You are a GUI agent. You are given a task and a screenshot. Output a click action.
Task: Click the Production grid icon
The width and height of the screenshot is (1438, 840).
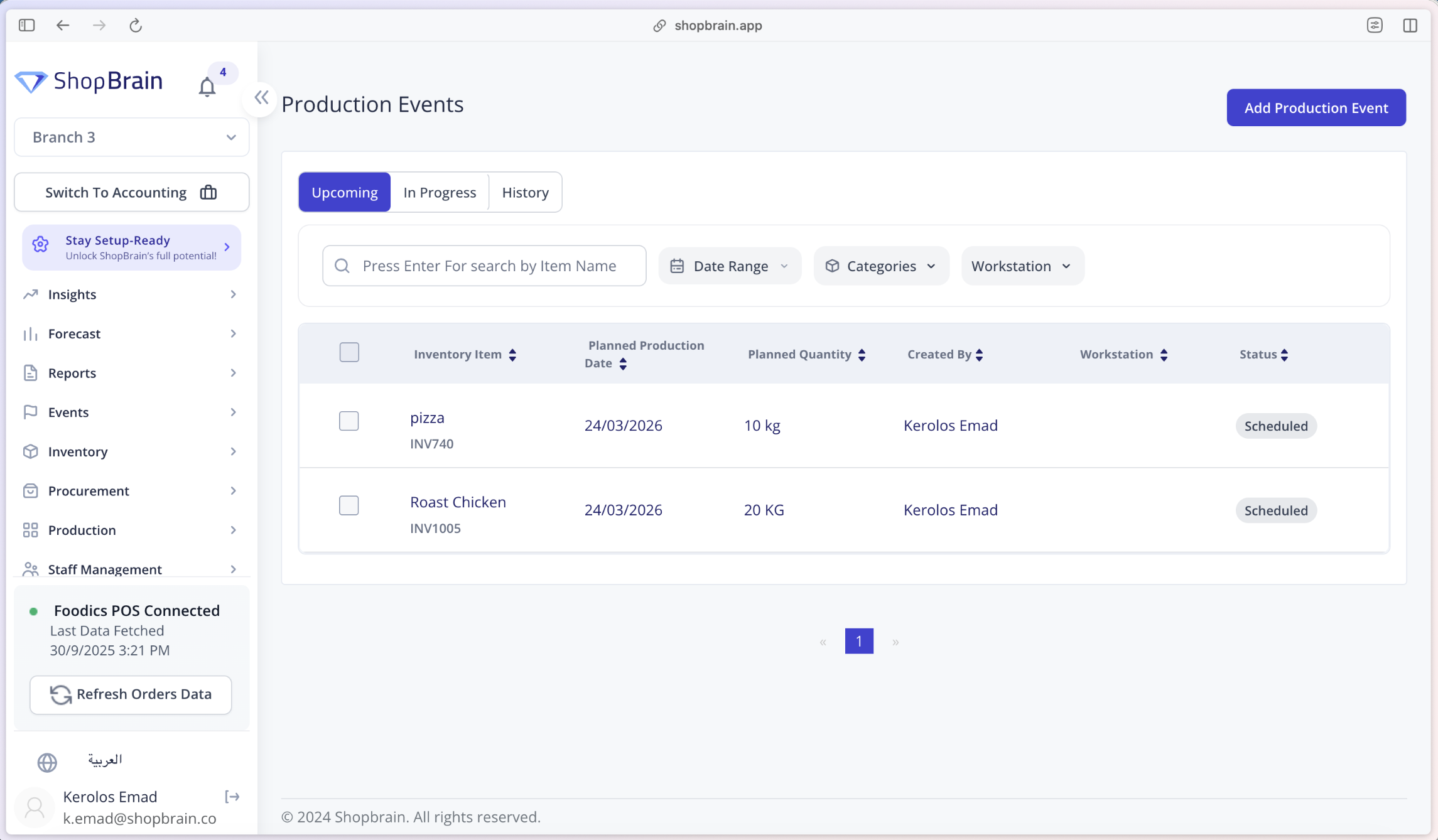coord(31,530)
